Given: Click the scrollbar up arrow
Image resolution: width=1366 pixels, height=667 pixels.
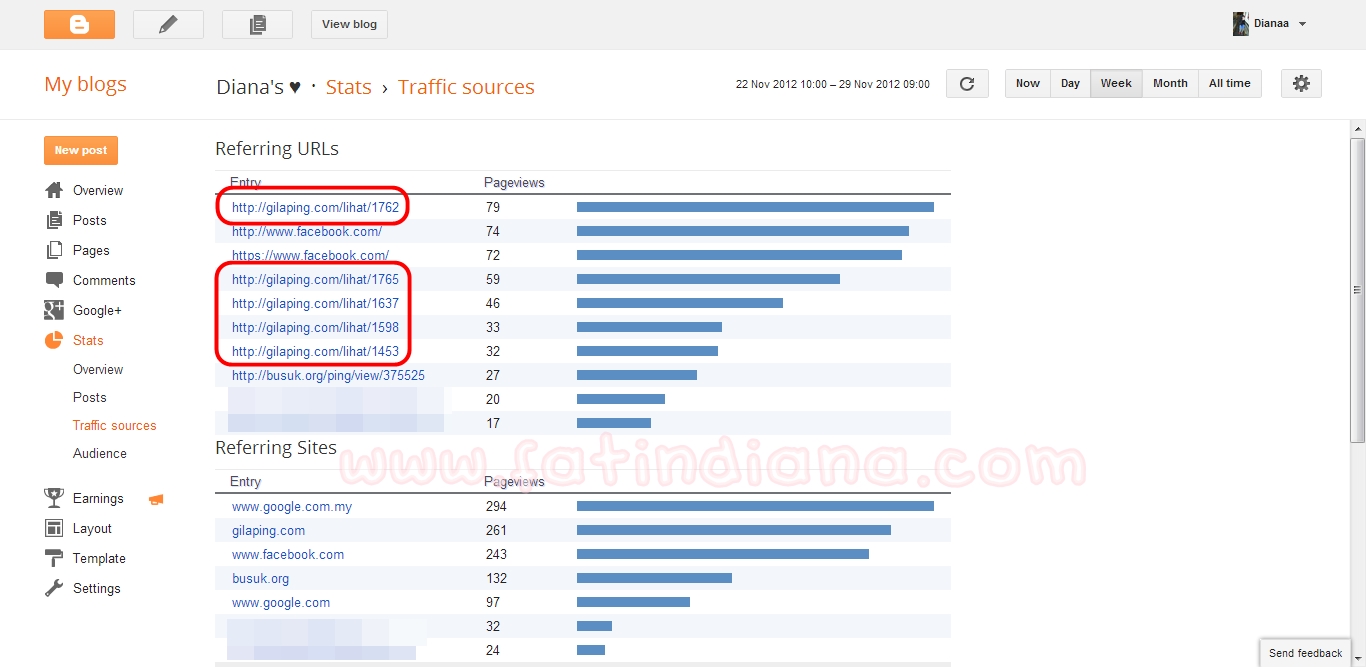Looking at the screenshot, I should click(1357, 128).
